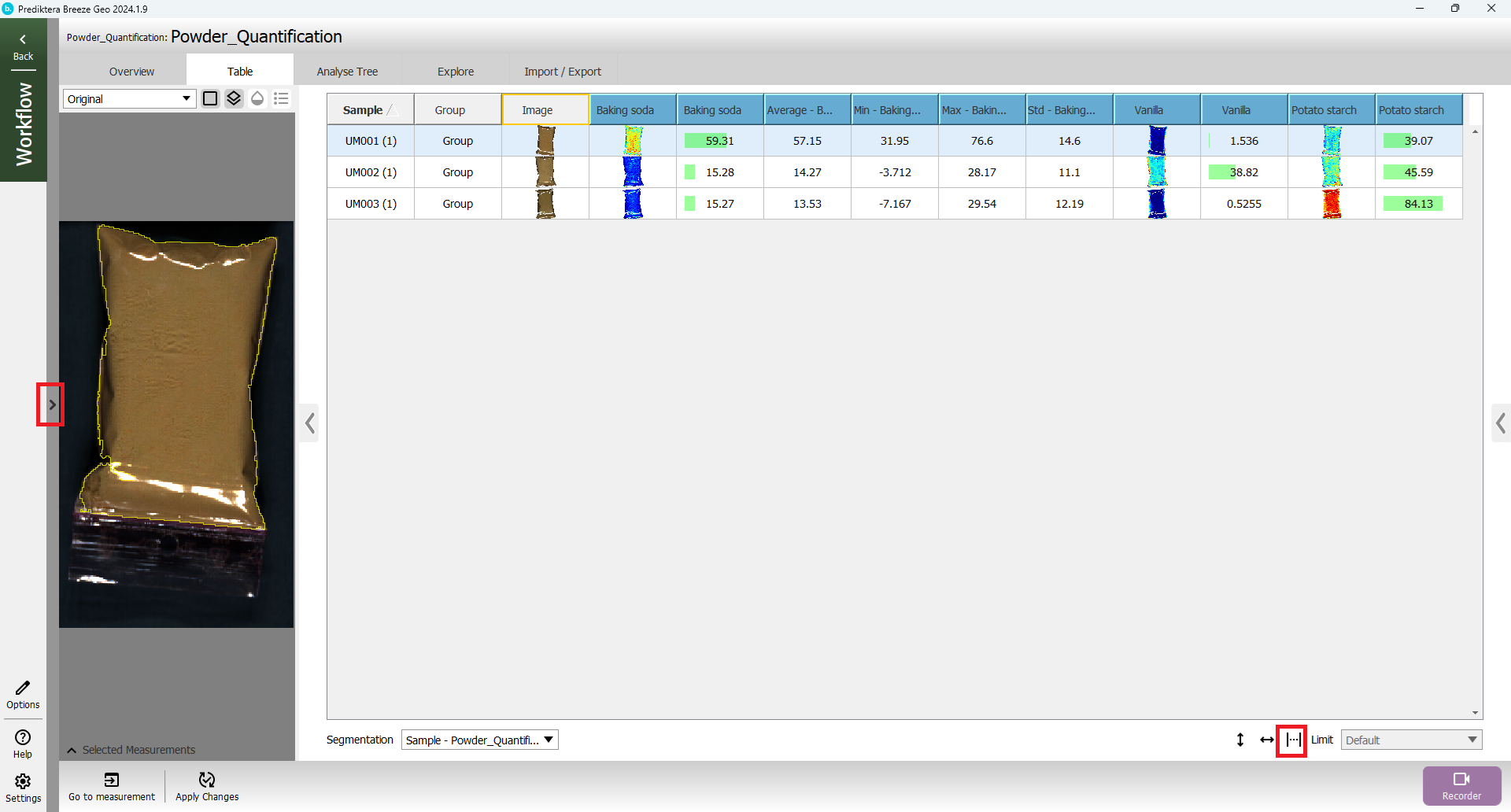
Task: Toggle the square outline overlay button
Action: point(210,98)
